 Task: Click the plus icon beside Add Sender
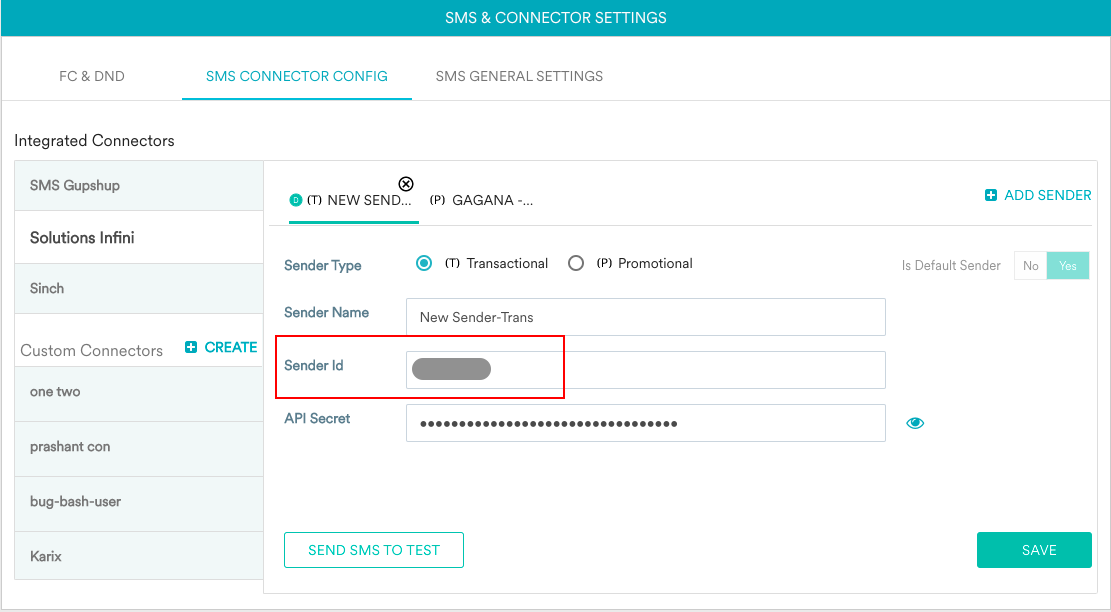[x=991, y=195]
